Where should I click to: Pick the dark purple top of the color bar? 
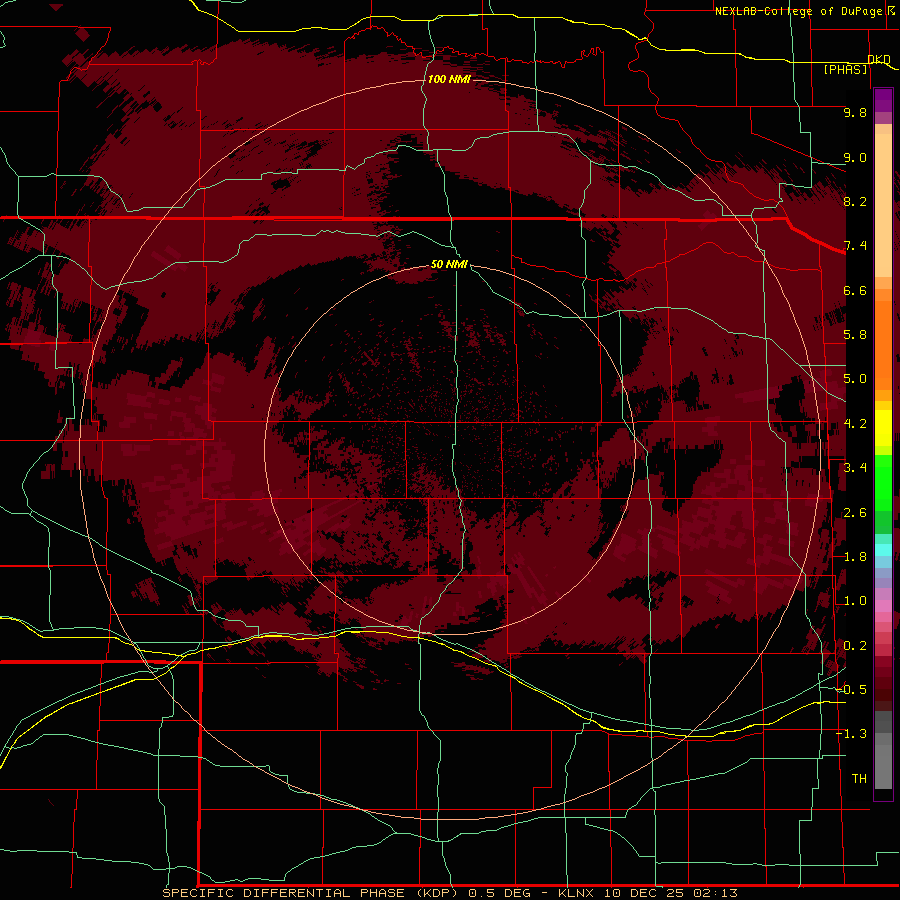tap(883, 100)
